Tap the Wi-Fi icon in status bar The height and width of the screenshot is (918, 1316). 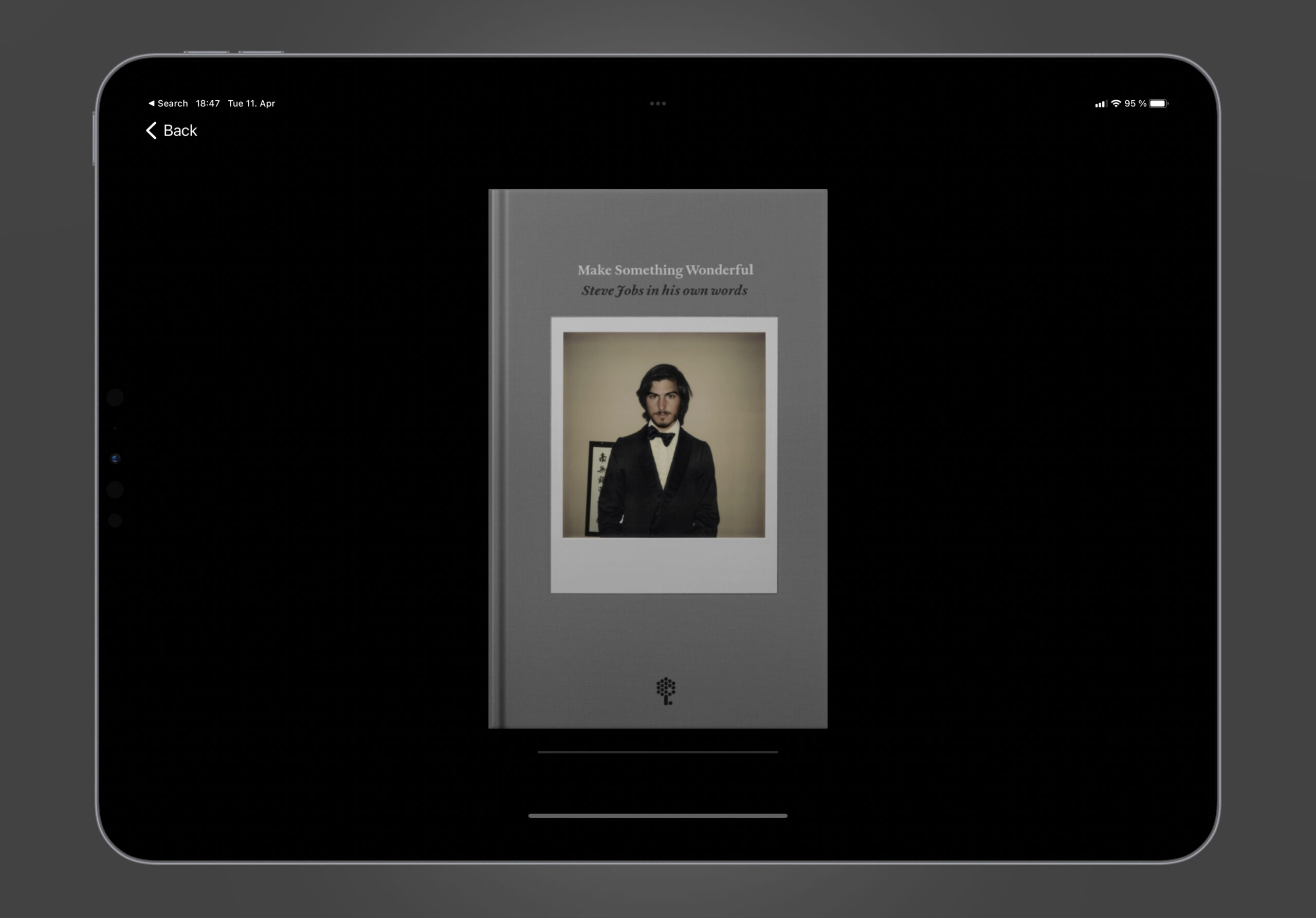coord(1116,103)
